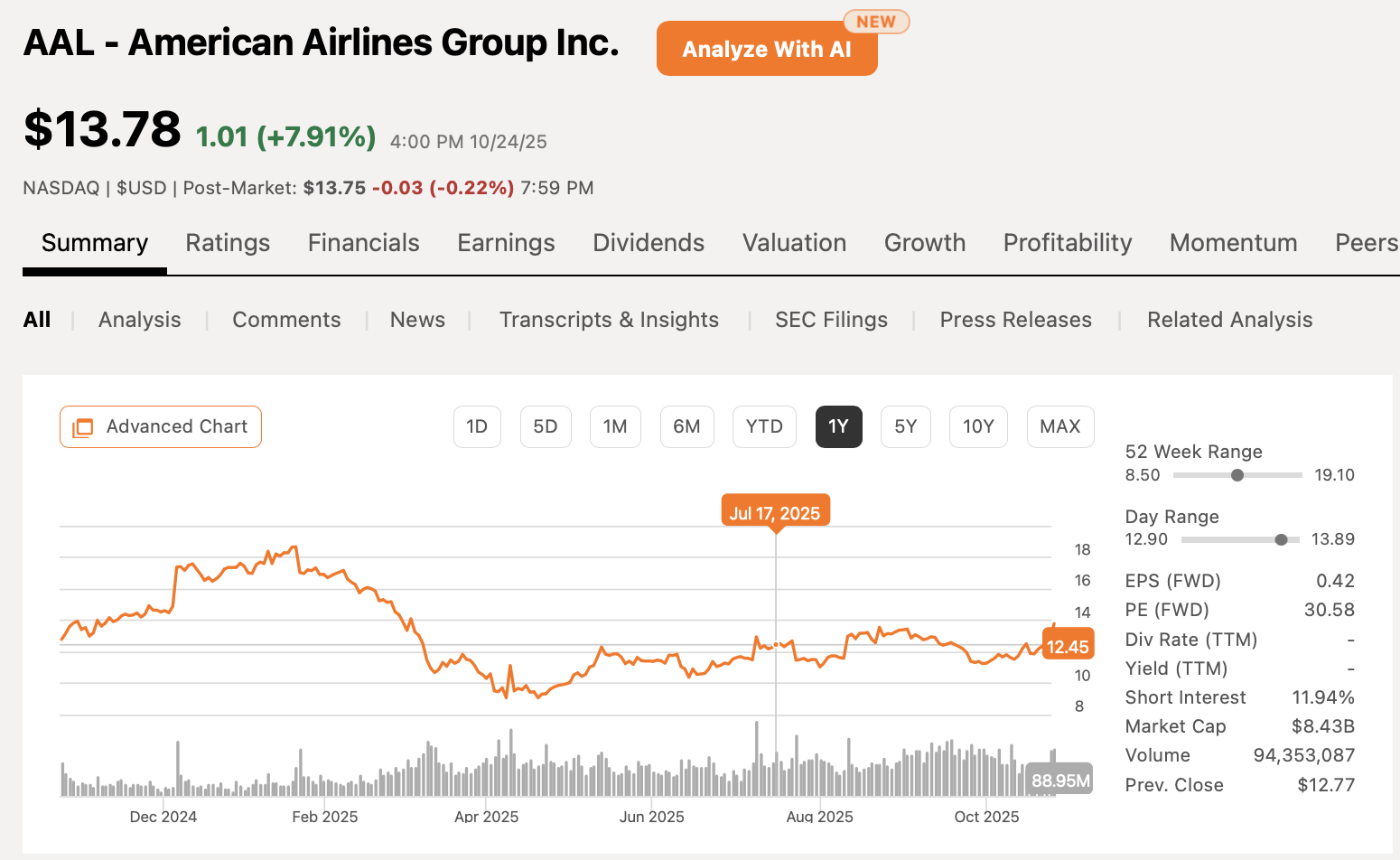Open the Advanced Chart view
This screenshot has width=1400, height=860.
[160, 426]
